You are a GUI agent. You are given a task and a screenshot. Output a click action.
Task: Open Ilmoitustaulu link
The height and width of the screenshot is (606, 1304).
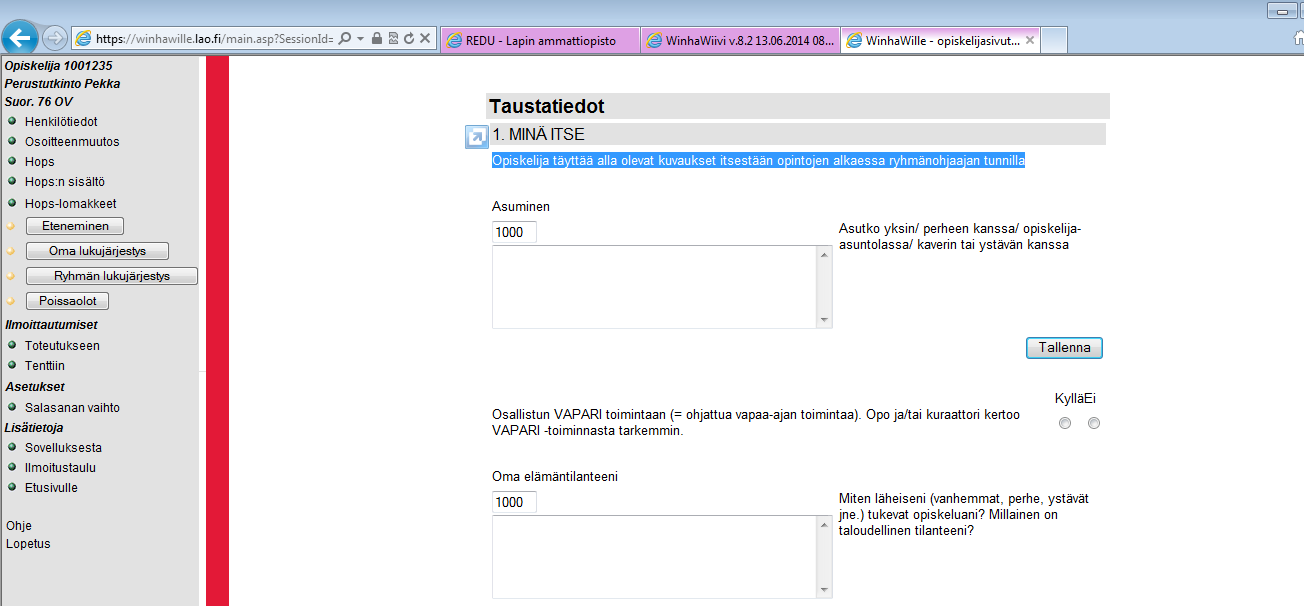(x=60, y=468)
